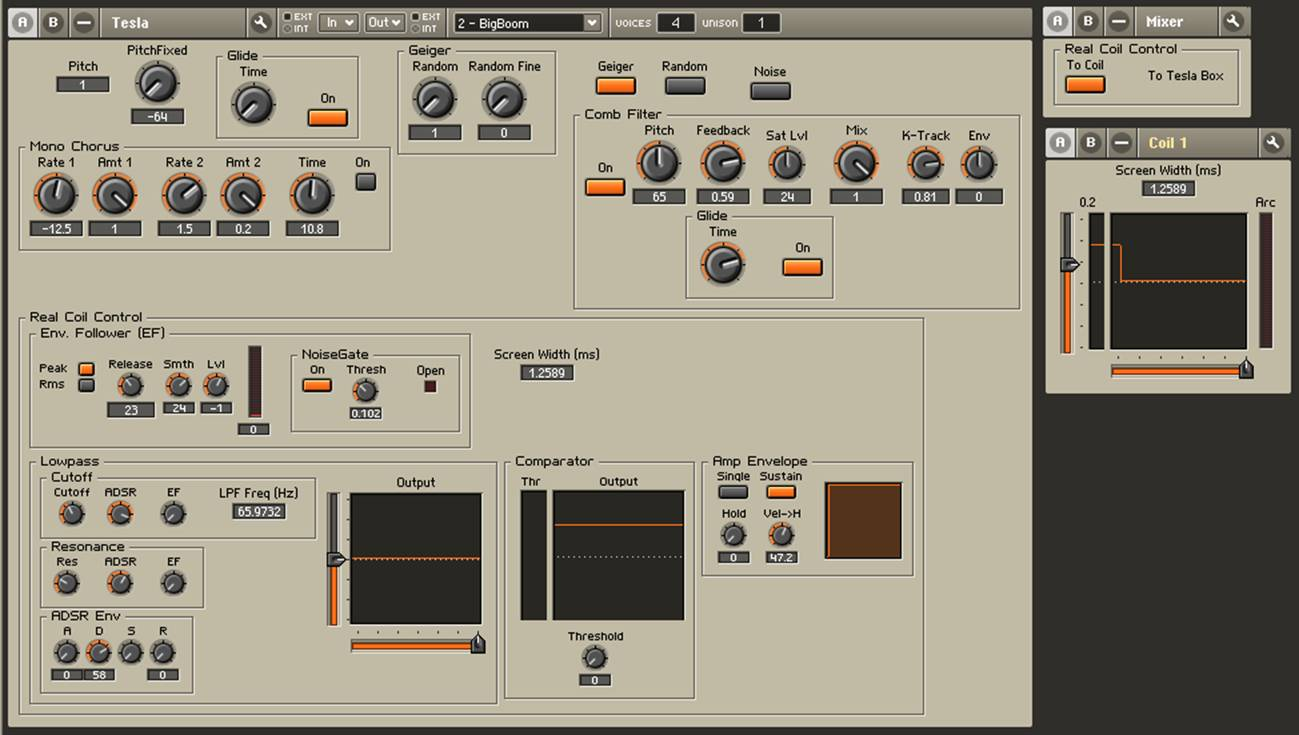The image size is (1299, 735).
Task: Click Coil 1 vertical slider handle
Action: click(1069, 264)
